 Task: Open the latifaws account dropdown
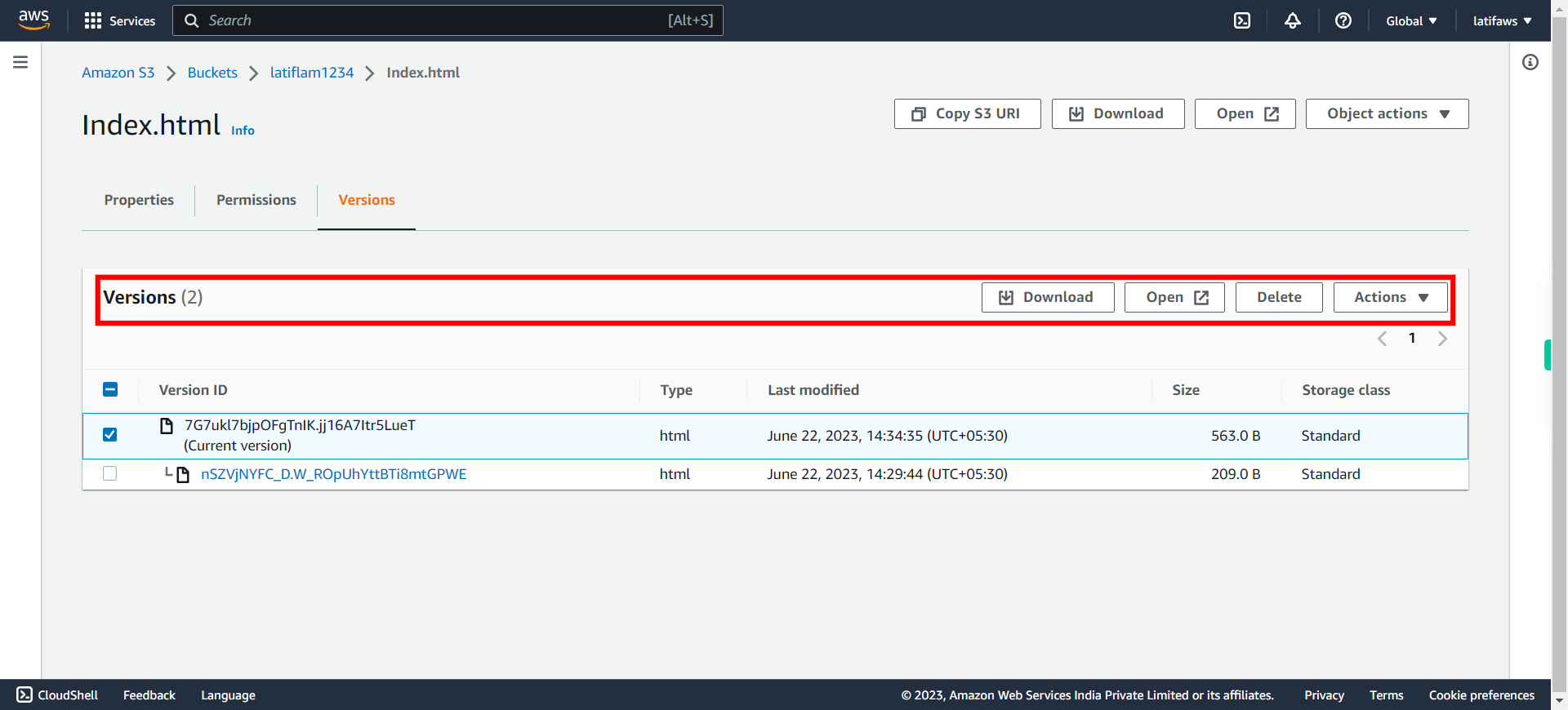[x=1502, y=20]
